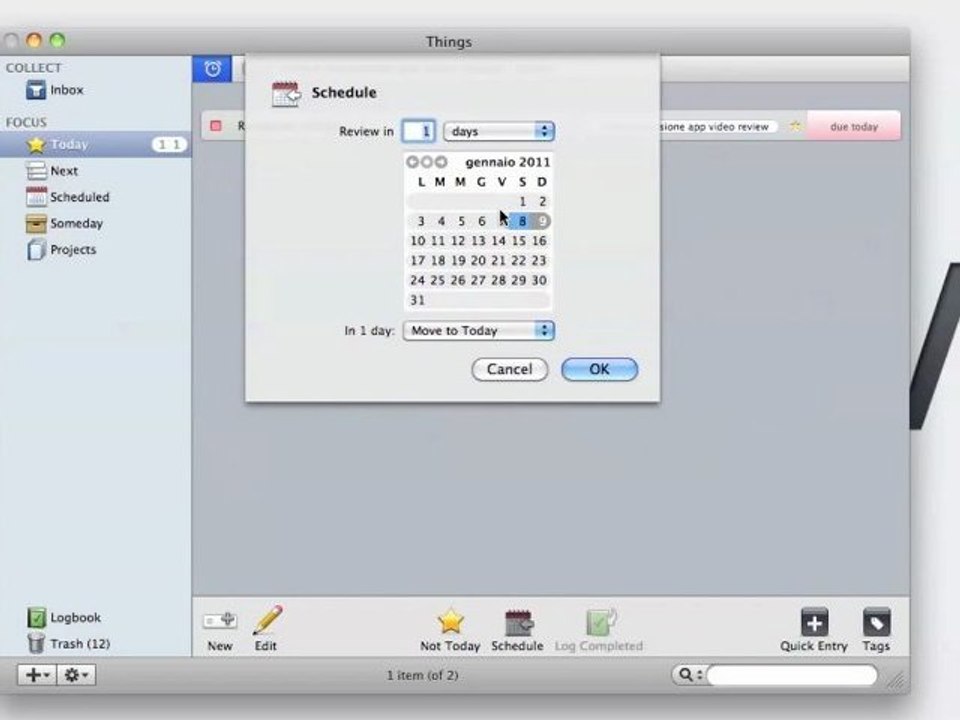Viewport: 960px width, 720px height.
Task: Click the search input field
Action: [792, 675]
